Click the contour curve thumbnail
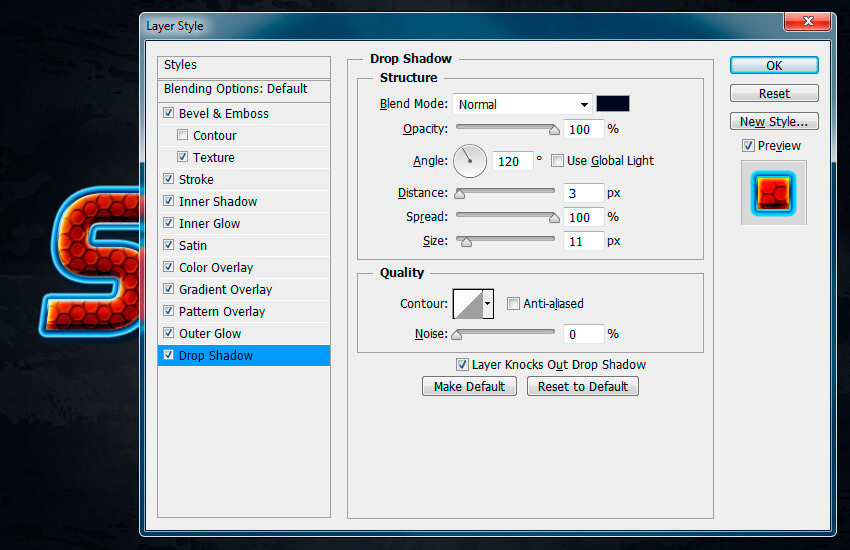This screenshot has width=850, height=550. coord(467,303)
